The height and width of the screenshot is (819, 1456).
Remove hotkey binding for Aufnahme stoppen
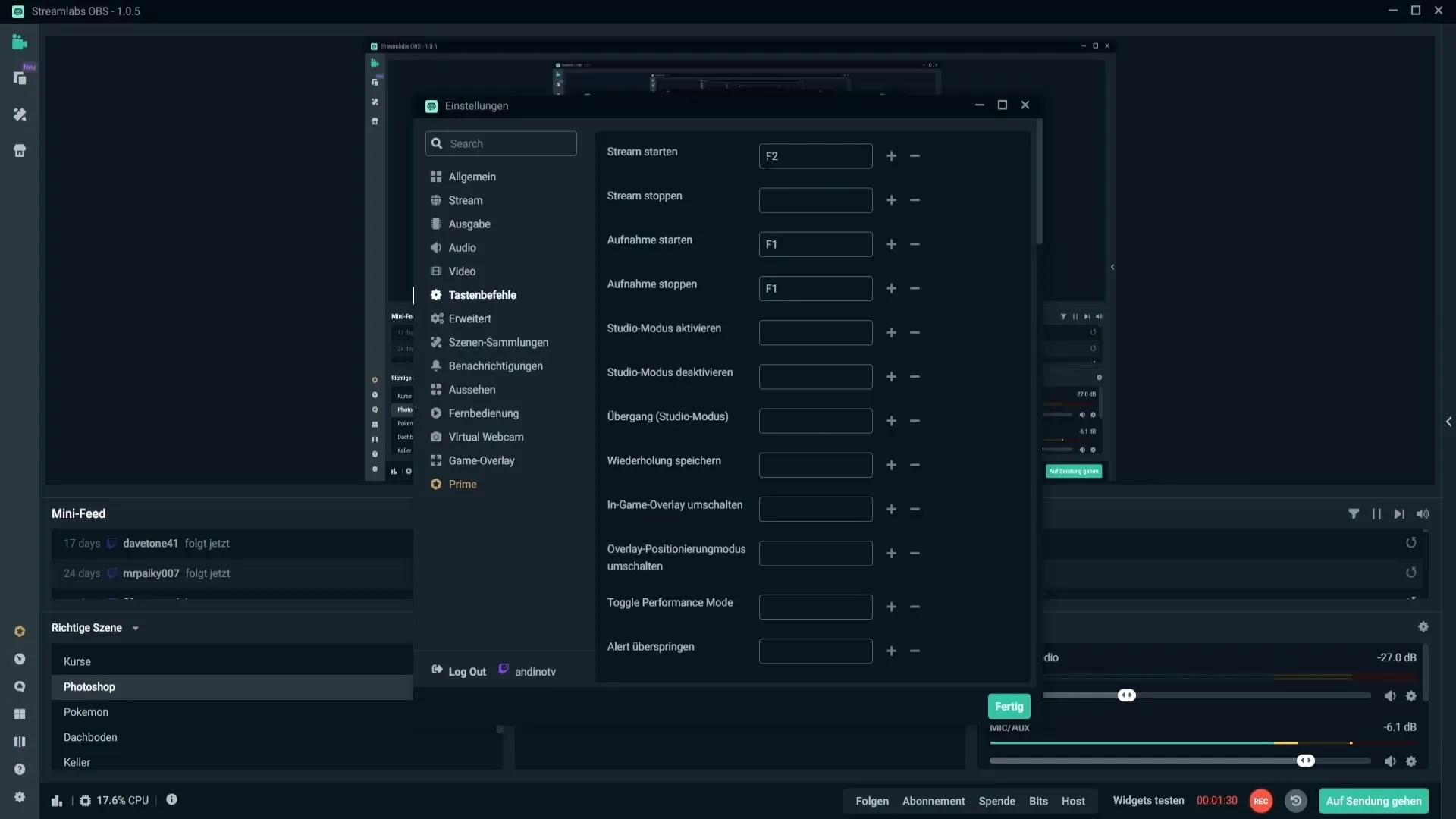pyautogui.click(x=915, y=289)
